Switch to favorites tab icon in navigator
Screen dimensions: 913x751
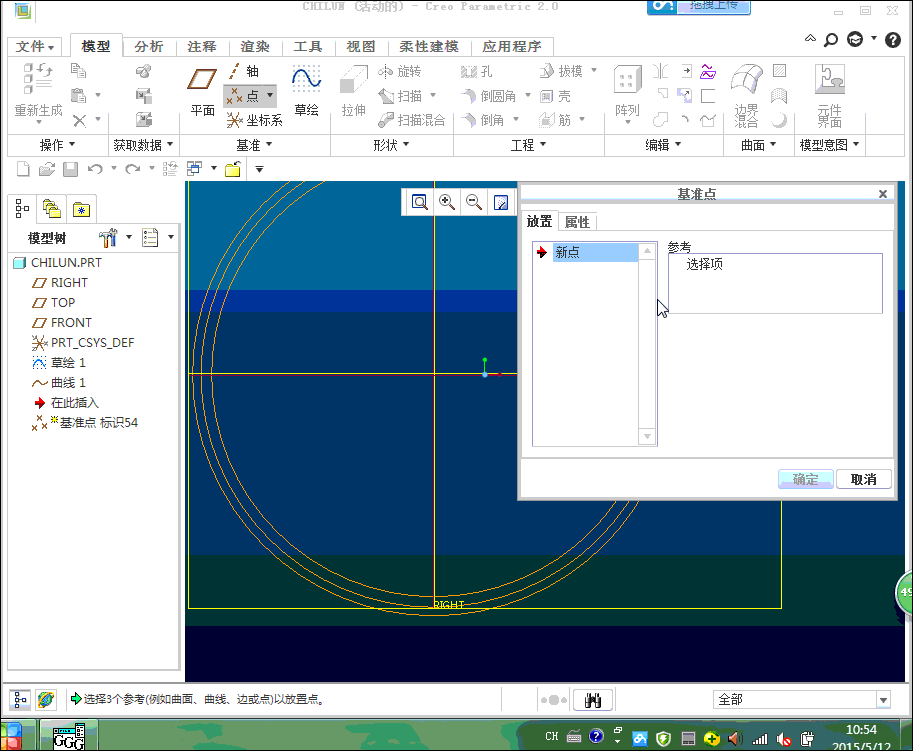[x=81, y=210]
